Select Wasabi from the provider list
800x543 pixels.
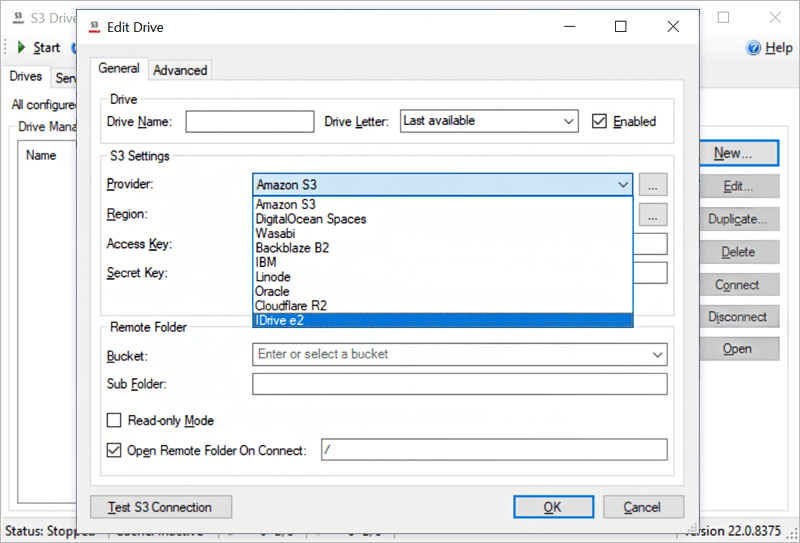(442, 233)
